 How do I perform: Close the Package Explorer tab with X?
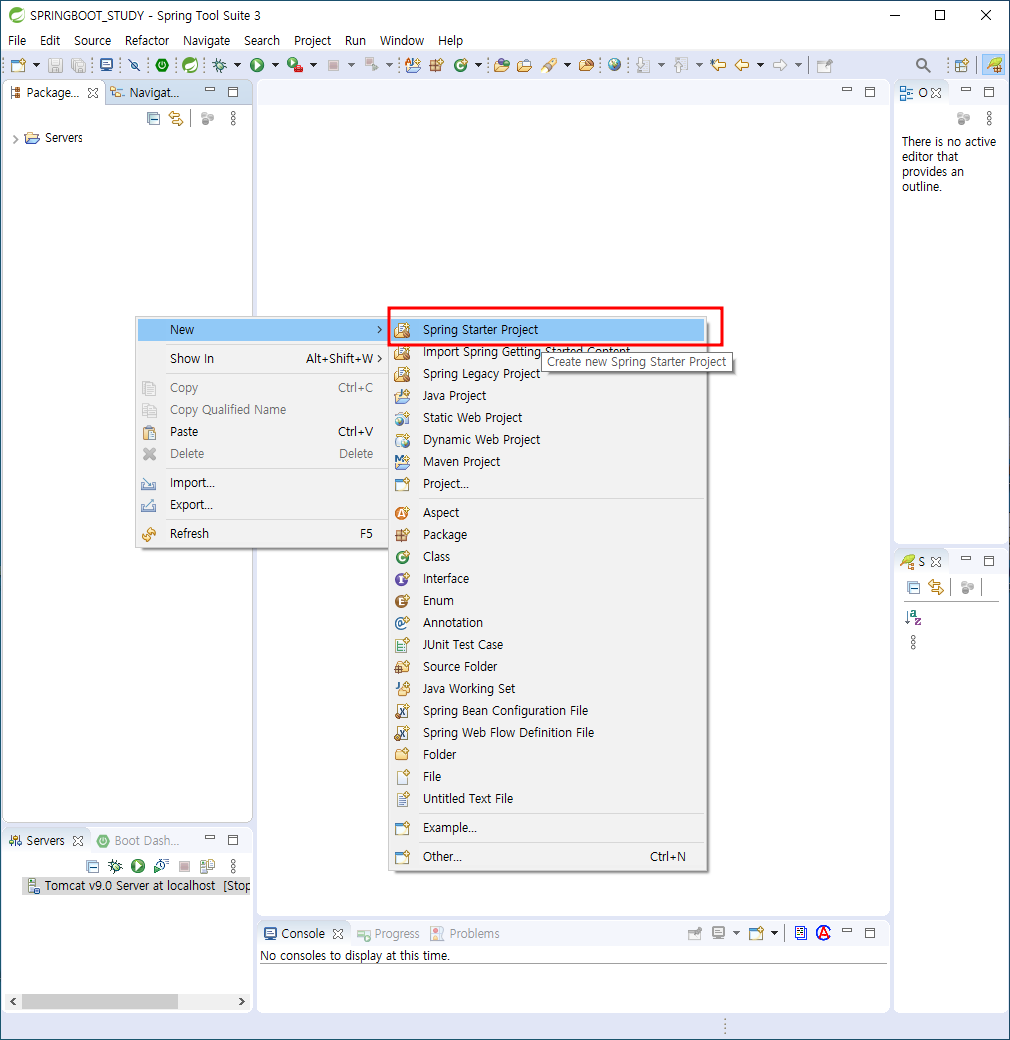point(93,93)
